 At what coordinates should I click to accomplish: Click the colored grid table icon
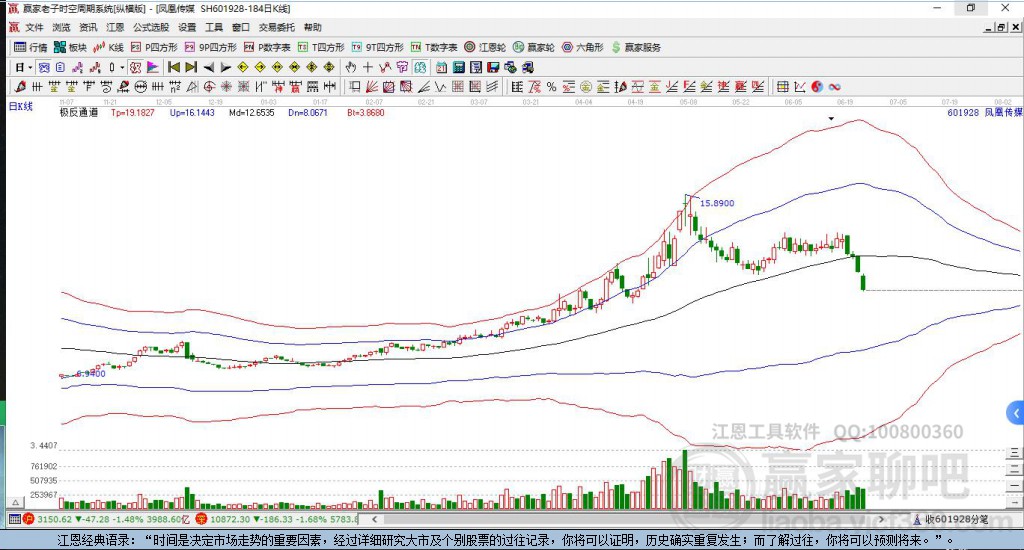(782, 87)
